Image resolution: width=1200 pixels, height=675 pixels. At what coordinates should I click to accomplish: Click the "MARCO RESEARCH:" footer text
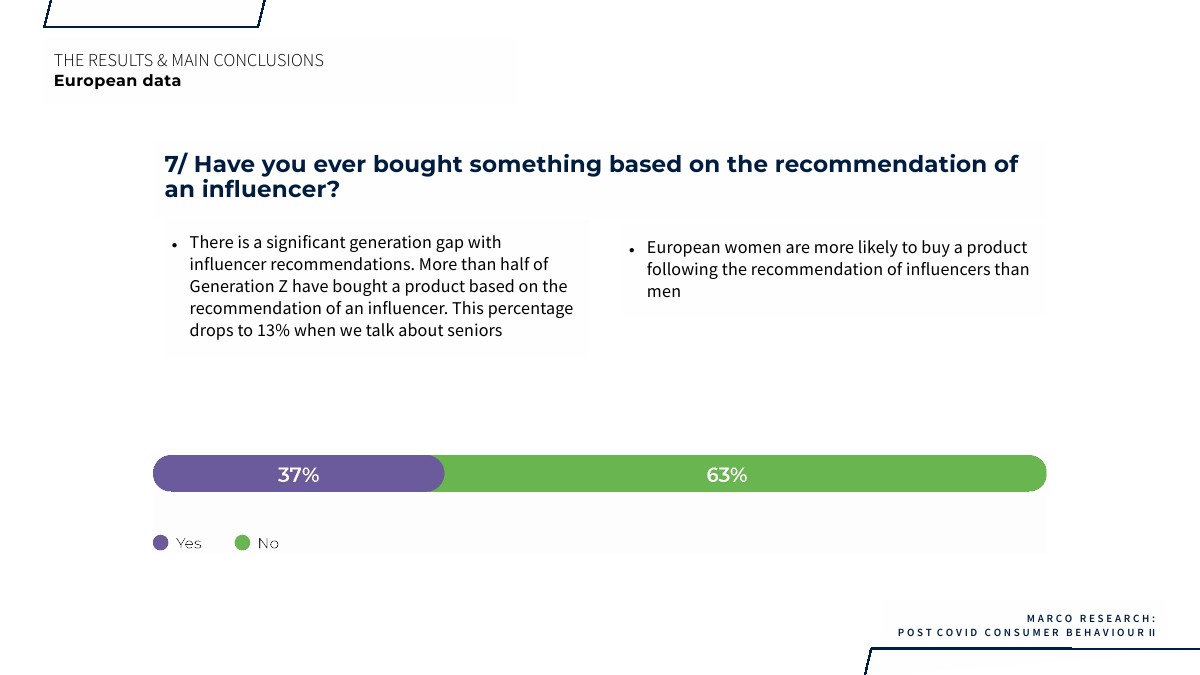click(1091, 619)
